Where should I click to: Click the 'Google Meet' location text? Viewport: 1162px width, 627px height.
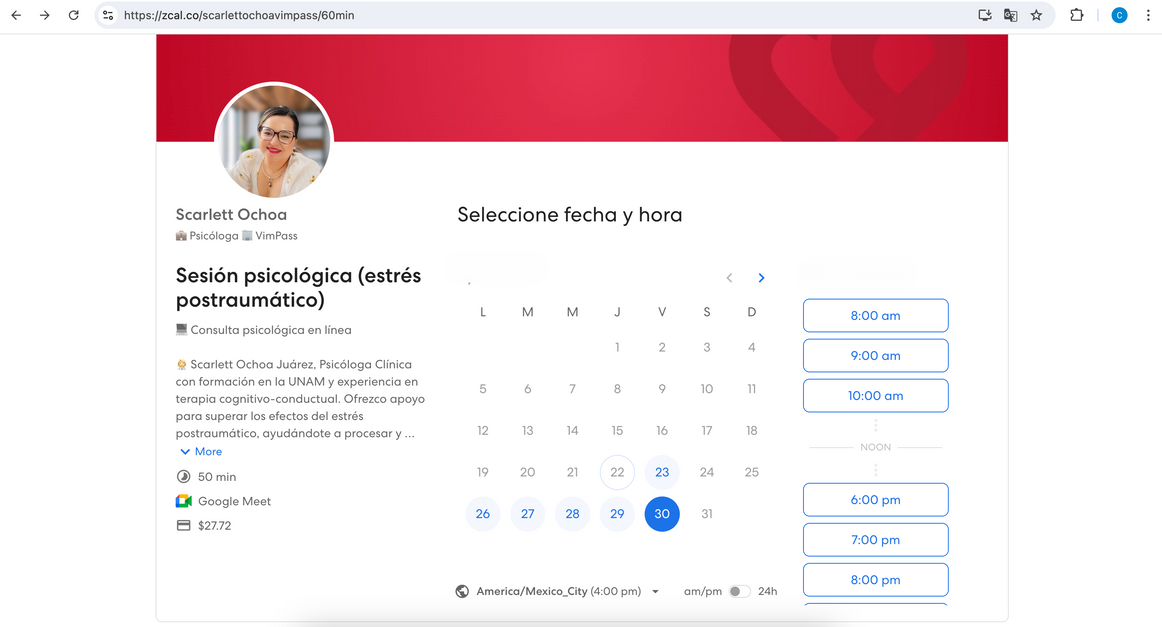click(234, 501)
